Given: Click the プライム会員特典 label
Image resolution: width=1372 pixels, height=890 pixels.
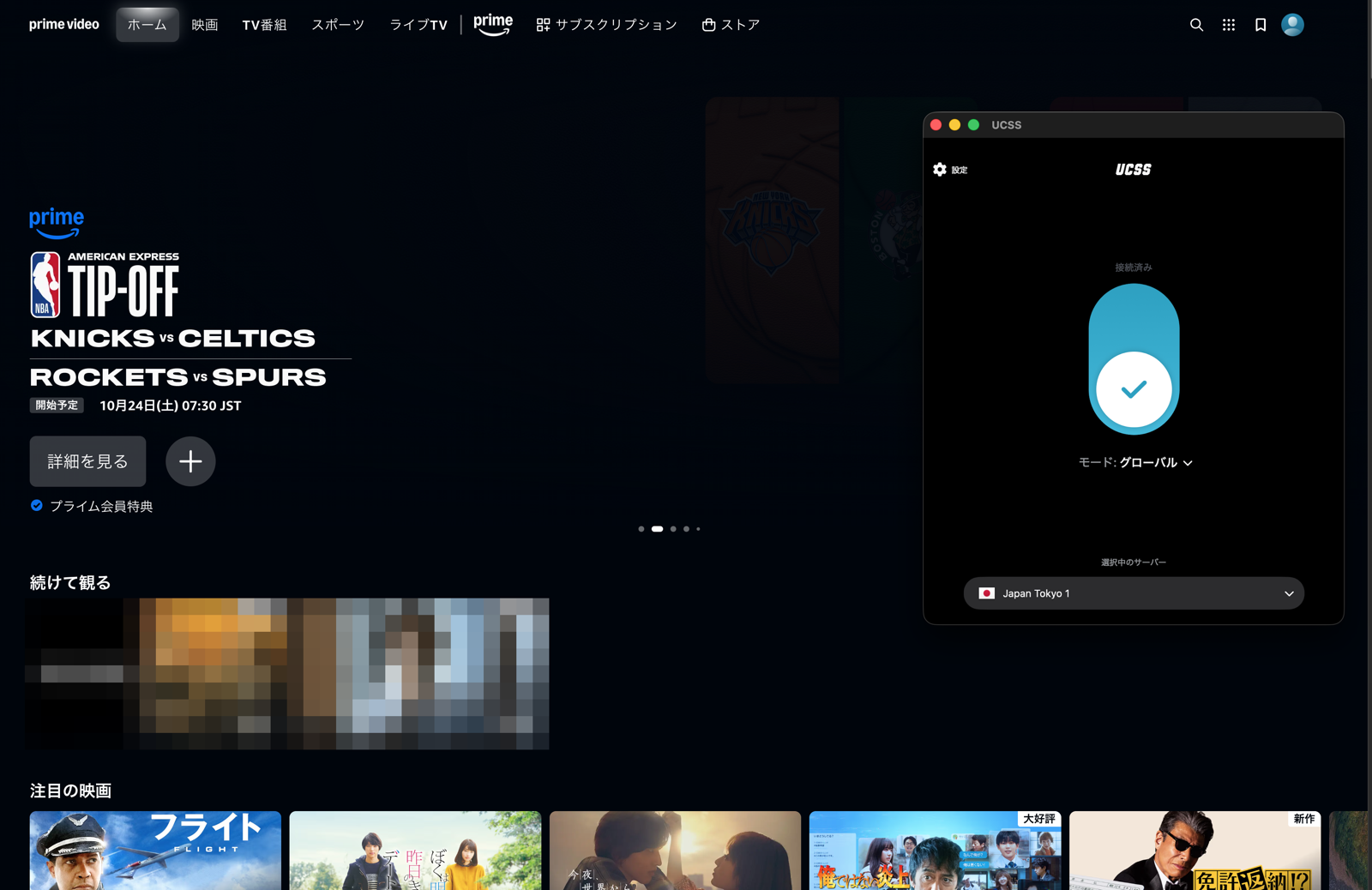Looking at the screenshot, I should (x=101, y=506).
